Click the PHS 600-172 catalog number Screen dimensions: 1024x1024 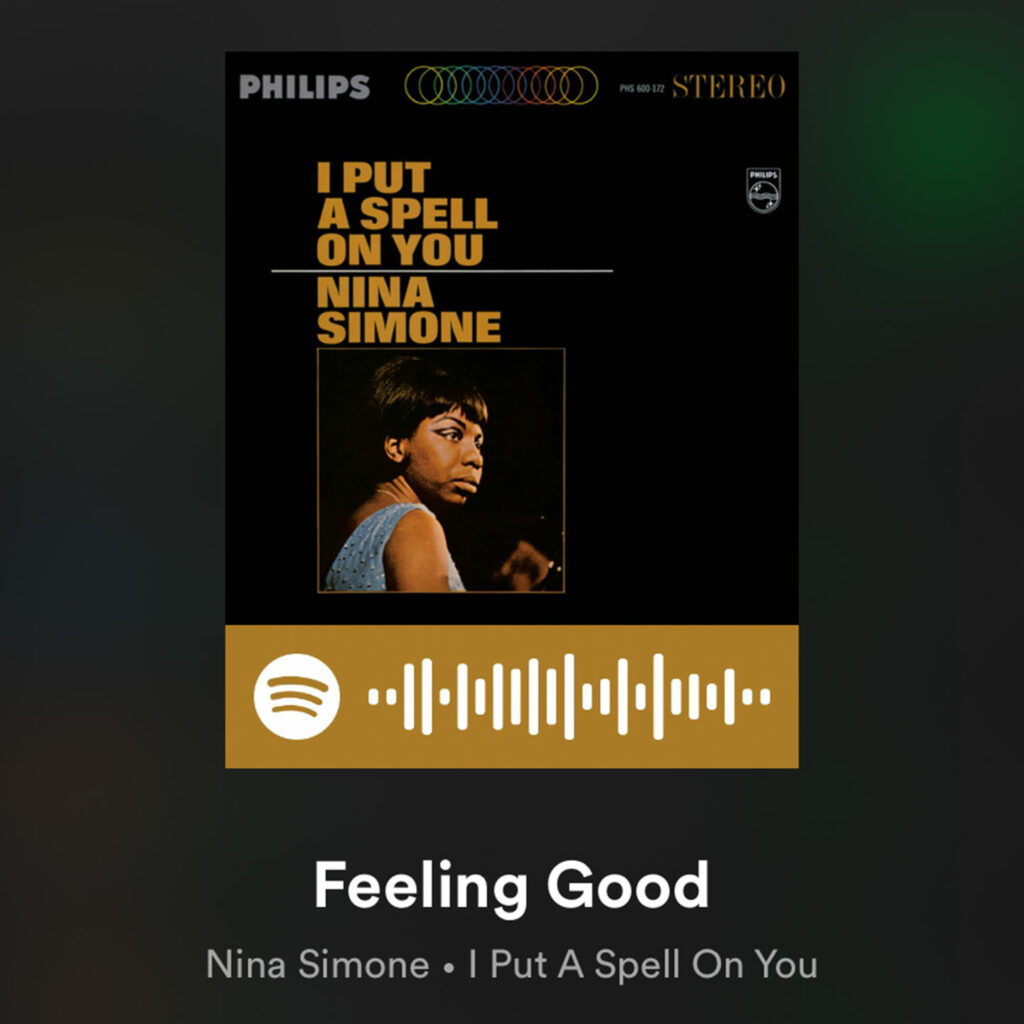[642, 88]
